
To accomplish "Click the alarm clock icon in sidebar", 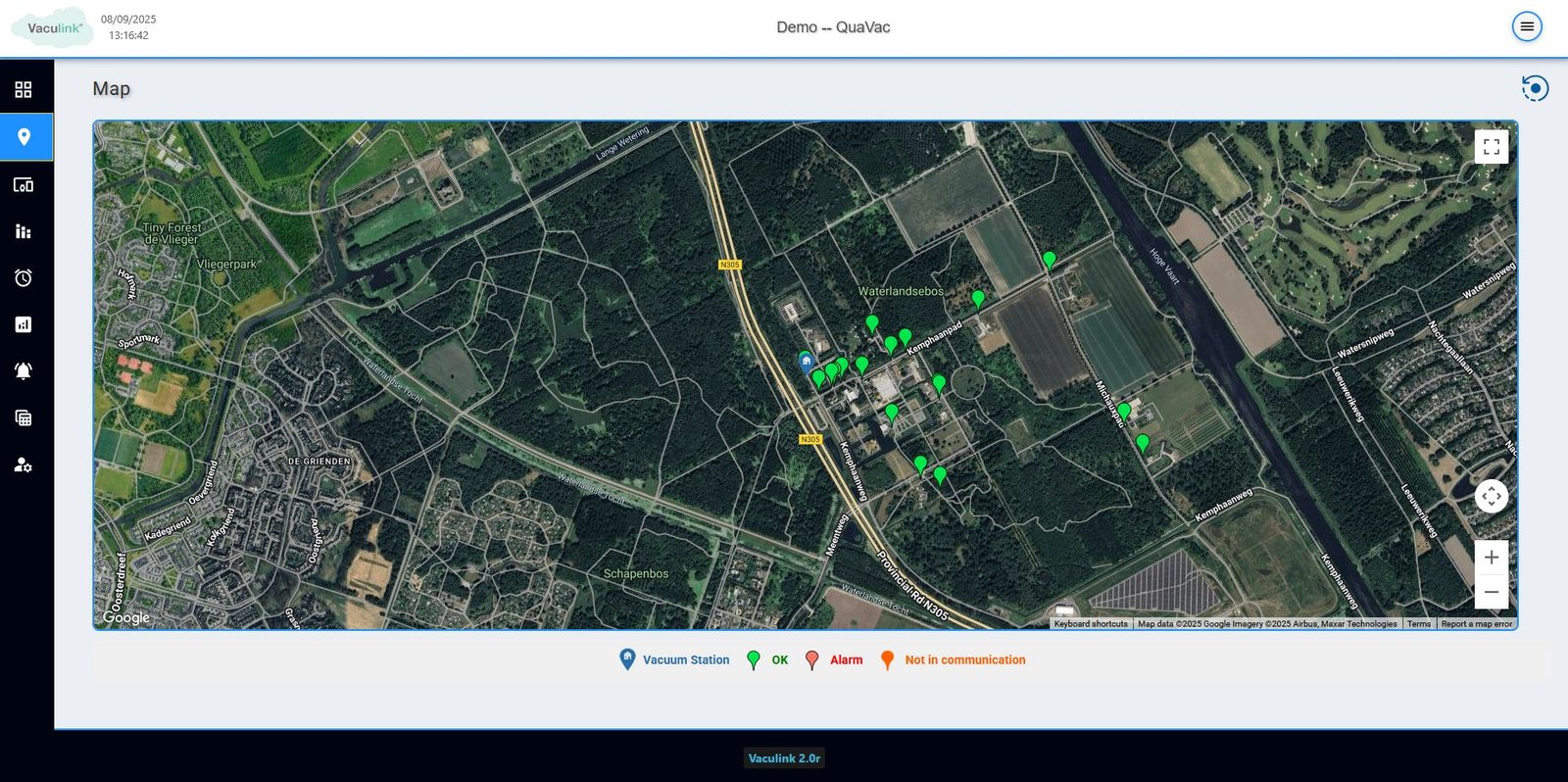I will click(24, 278).
